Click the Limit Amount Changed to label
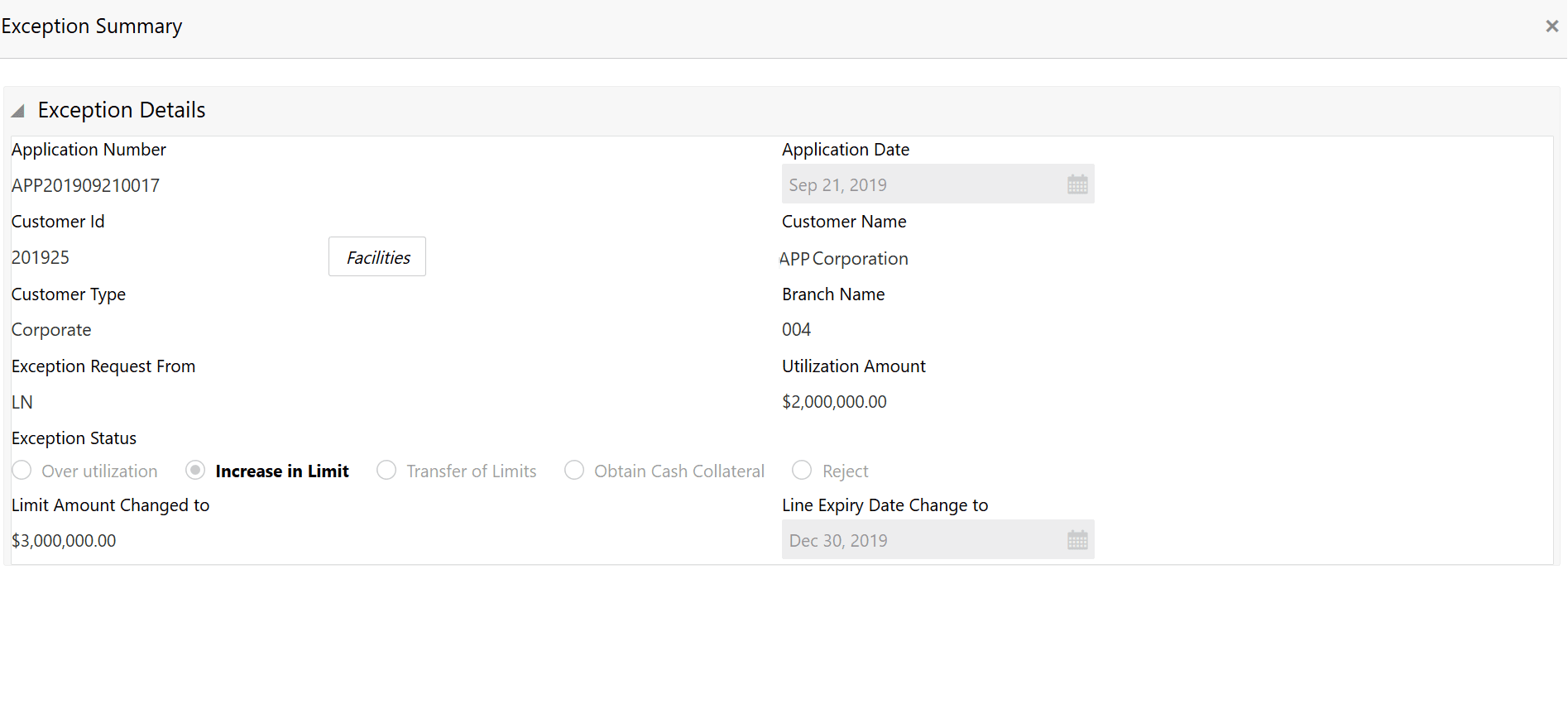The height and width of the screenshot is (727, 1568). click(110, 505)
